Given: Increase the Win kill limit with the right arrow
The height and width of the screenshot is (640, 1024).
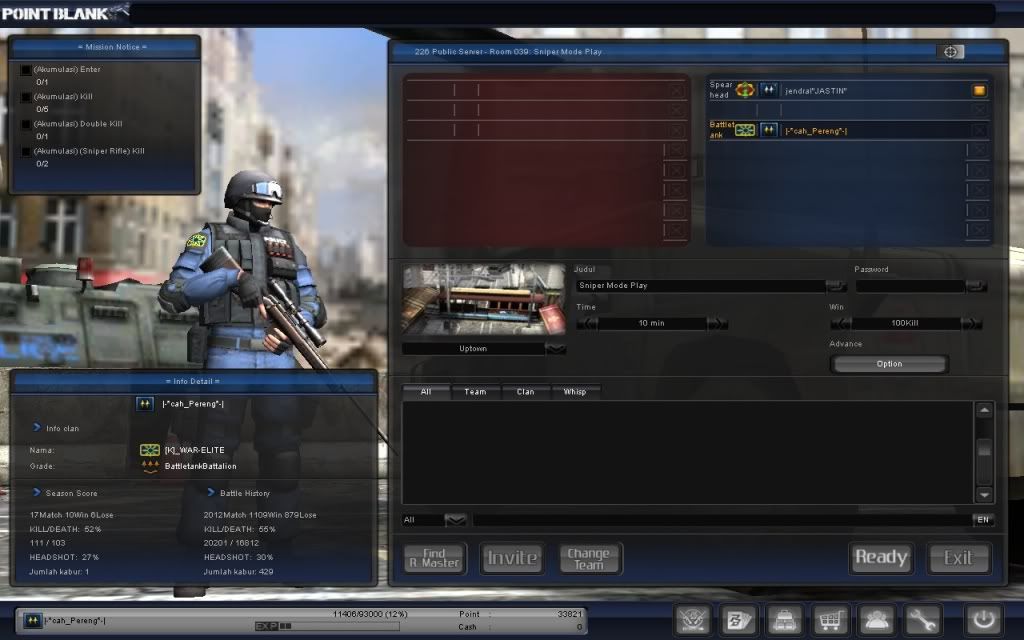Looking at the screenshot, I should click(x=971, y=323).
